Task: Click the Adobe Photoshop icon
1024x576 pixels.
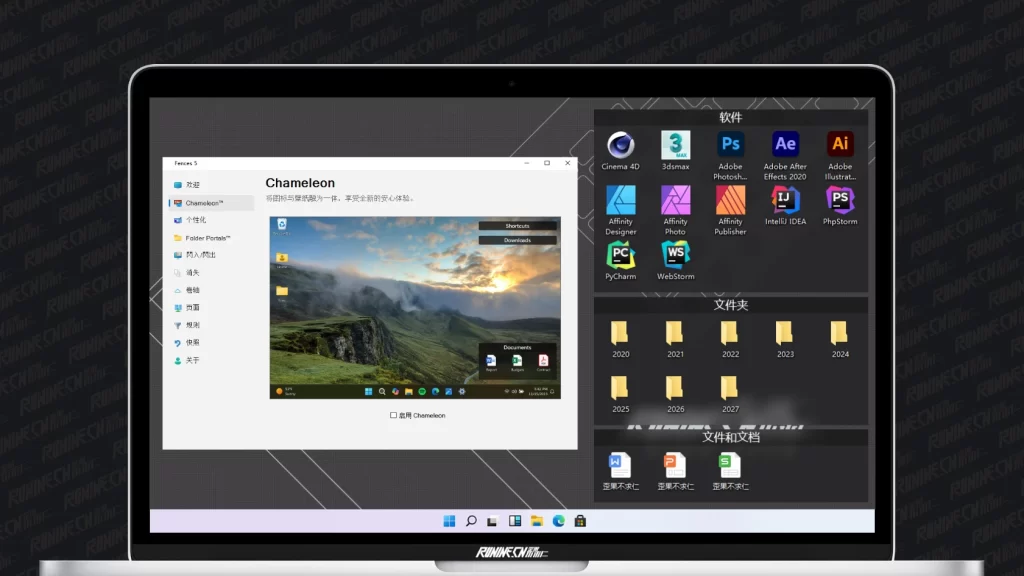Action: [x=730, y=146]
